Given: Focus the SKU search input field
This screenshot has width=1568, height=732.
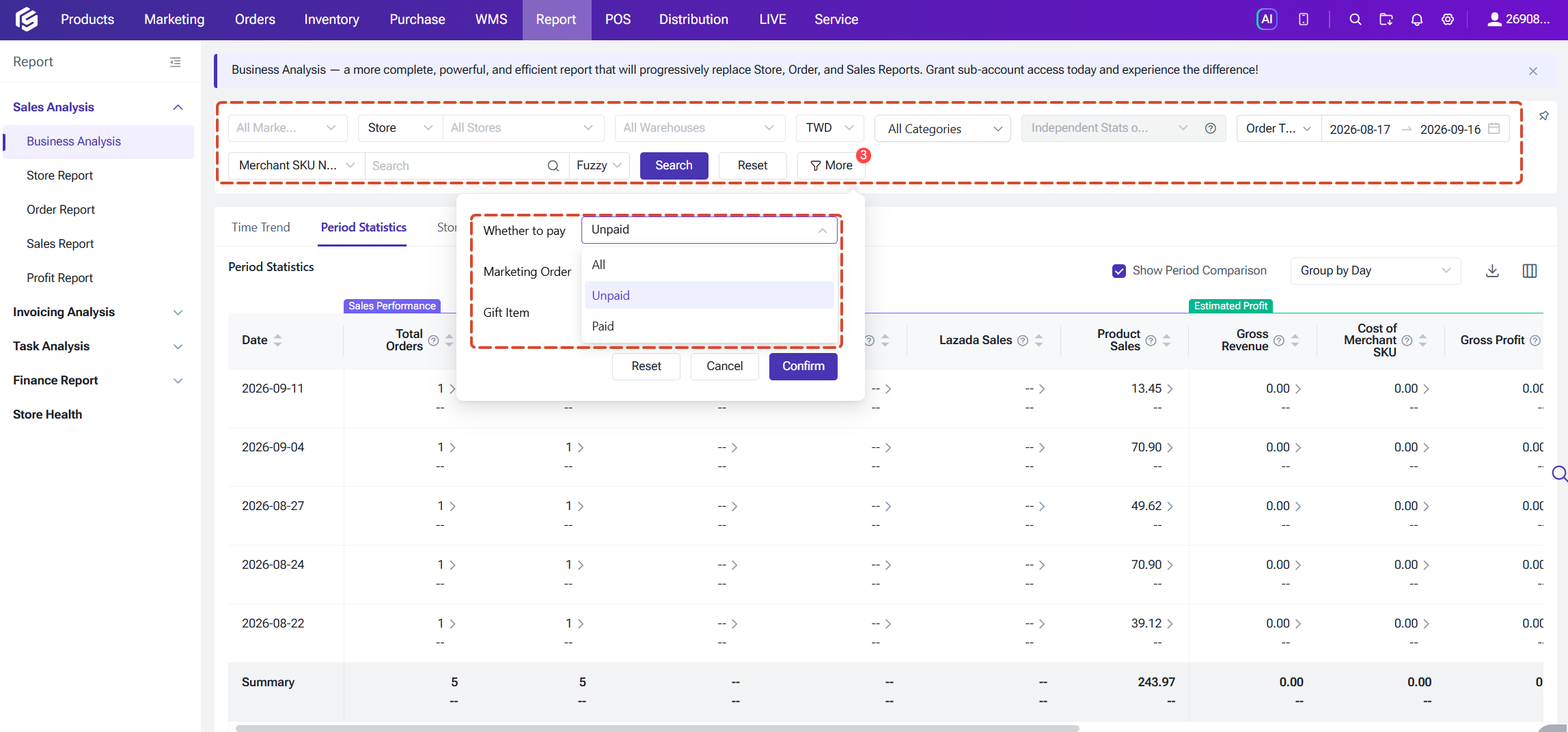Looking at the screenshot, I should [467, 166].
